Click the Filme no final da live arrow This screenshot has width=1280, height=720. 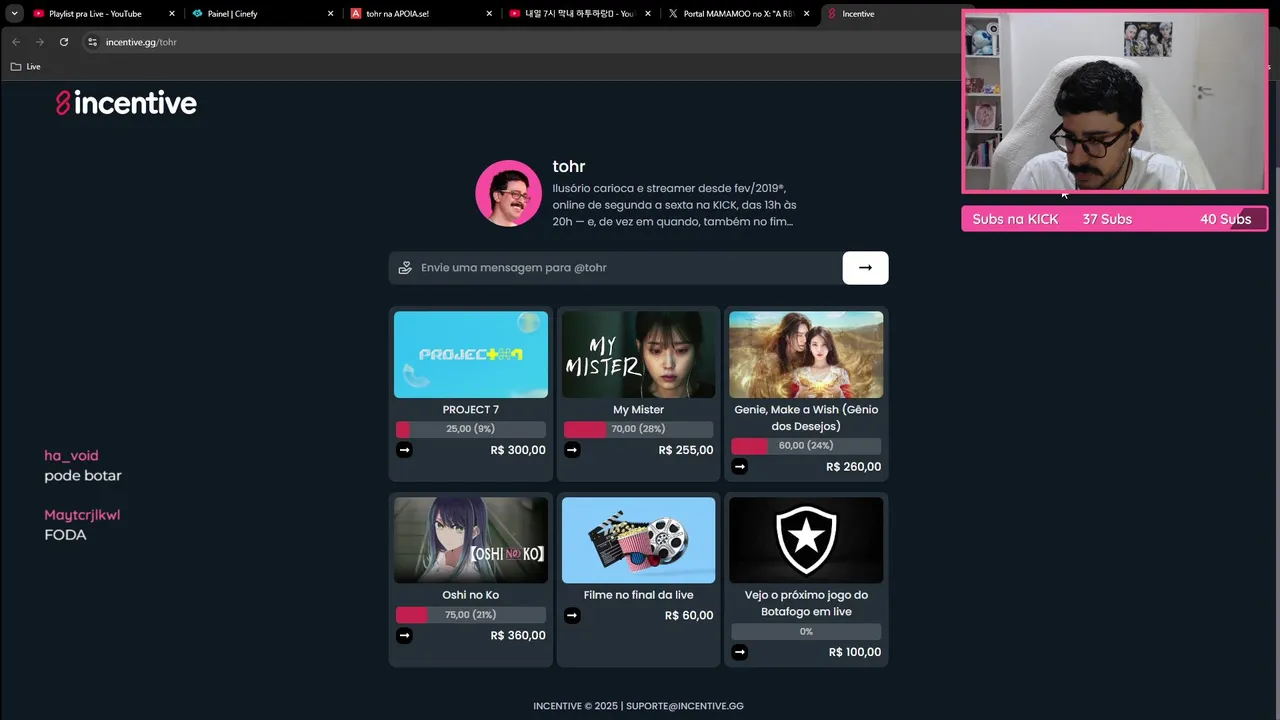(572, 615)
